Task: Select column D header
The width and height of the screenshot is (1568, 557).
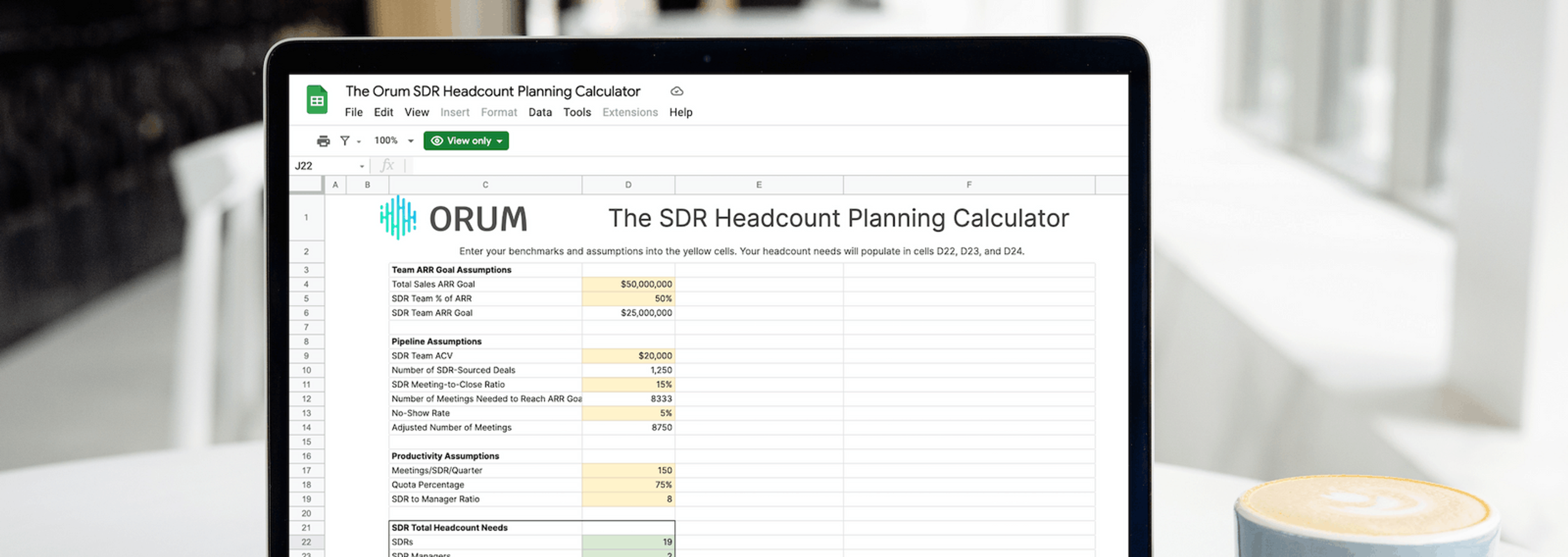Action: click(628, 185)
